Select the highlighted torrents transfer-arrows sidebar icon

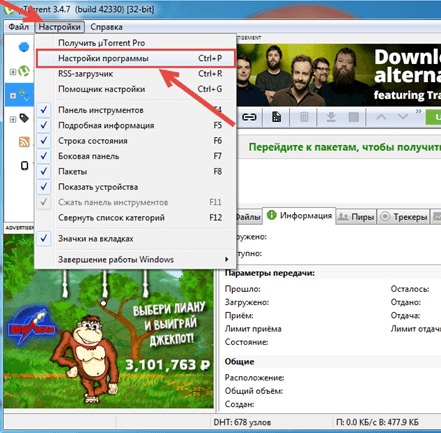point(24,95)
